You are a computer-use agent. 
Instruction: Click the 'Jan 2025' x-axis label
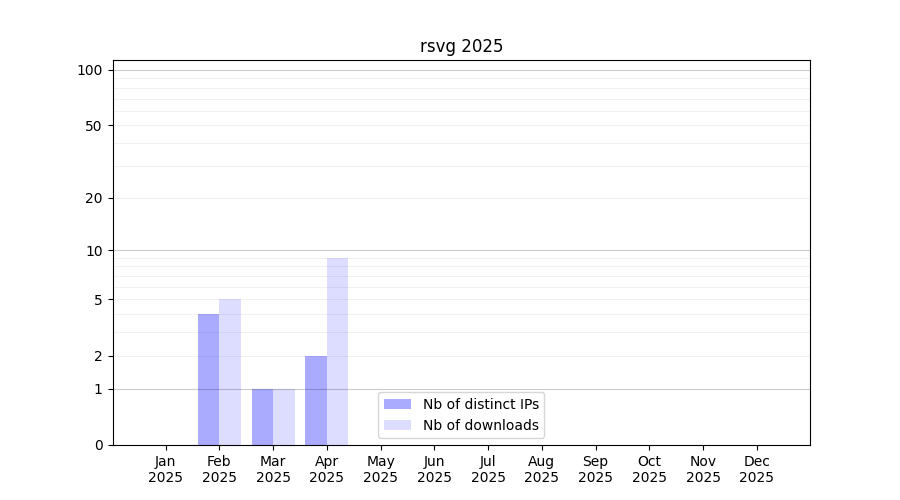click(165, 469)
